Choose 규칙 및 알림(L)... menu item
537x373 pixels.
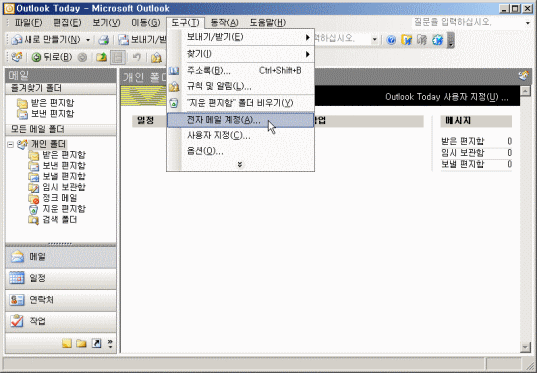[x=240, y=86]
